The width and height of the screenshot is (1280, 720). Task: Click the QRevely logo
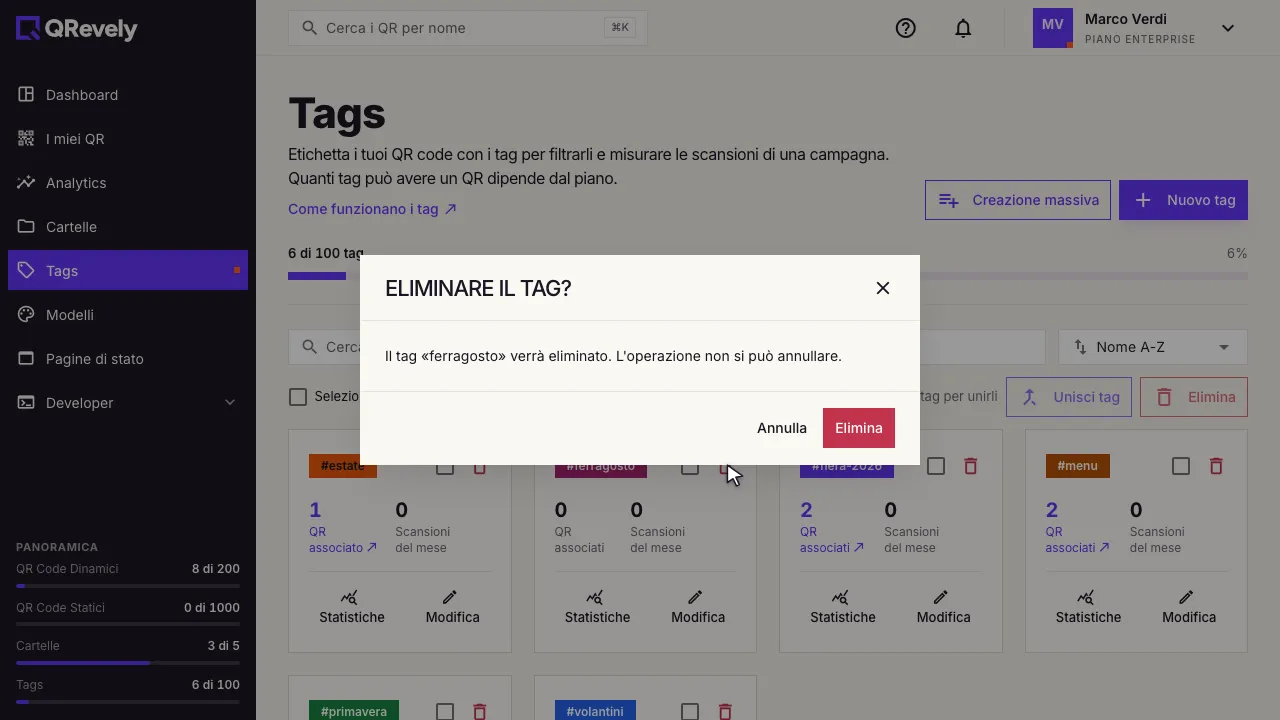(x=77, y=29)
